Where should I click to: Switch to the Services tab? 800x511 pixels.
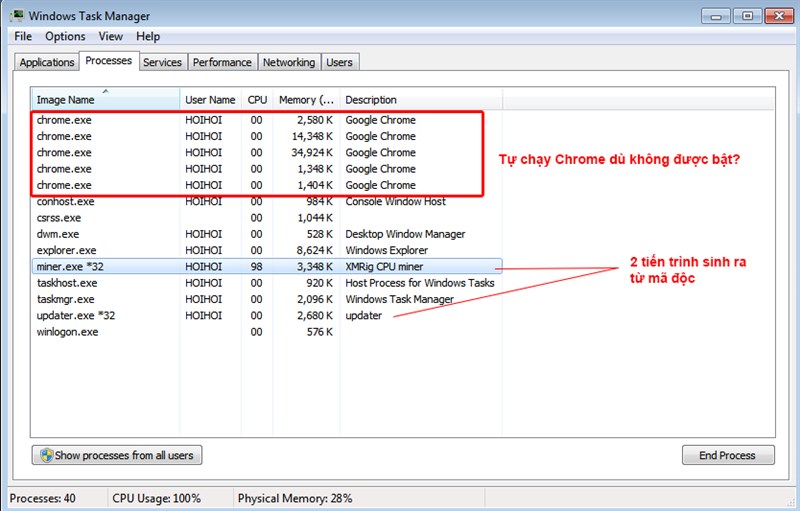pyautogui.click(x=162, y=62)
